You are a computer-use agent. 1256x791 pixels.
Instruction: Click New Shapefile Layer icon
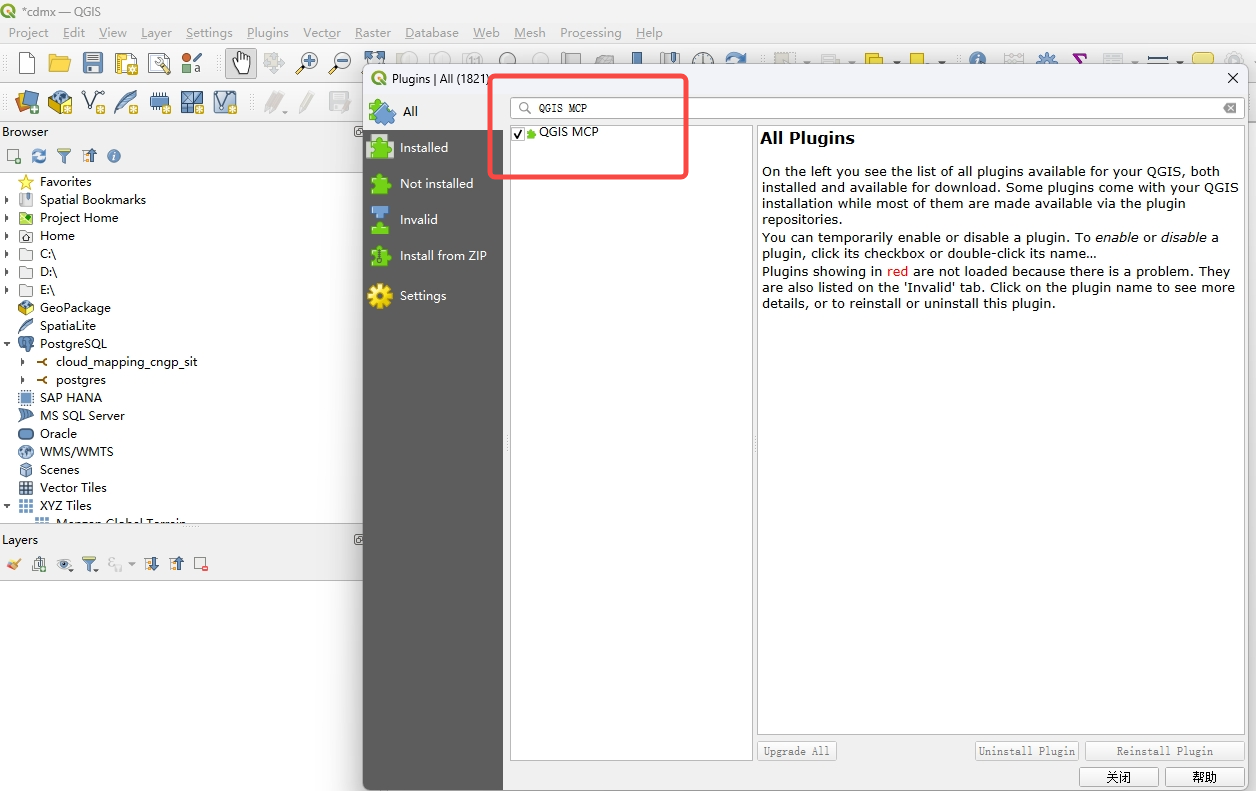point(93,102)
